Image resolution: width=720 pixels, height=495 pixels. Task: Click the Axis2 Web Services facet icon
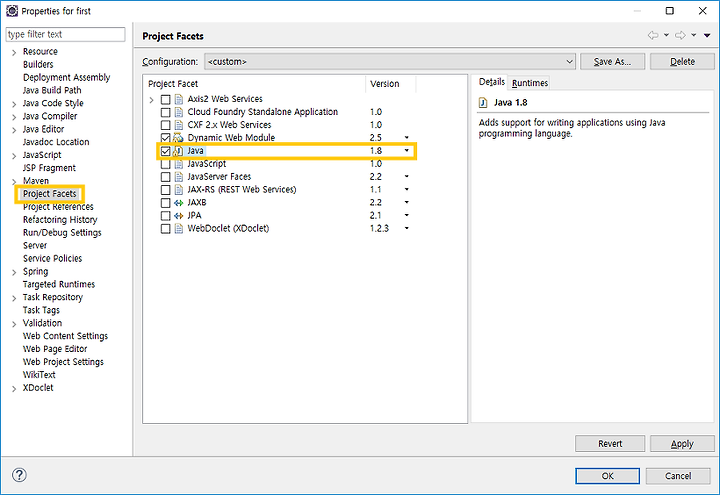click(179, 99)
